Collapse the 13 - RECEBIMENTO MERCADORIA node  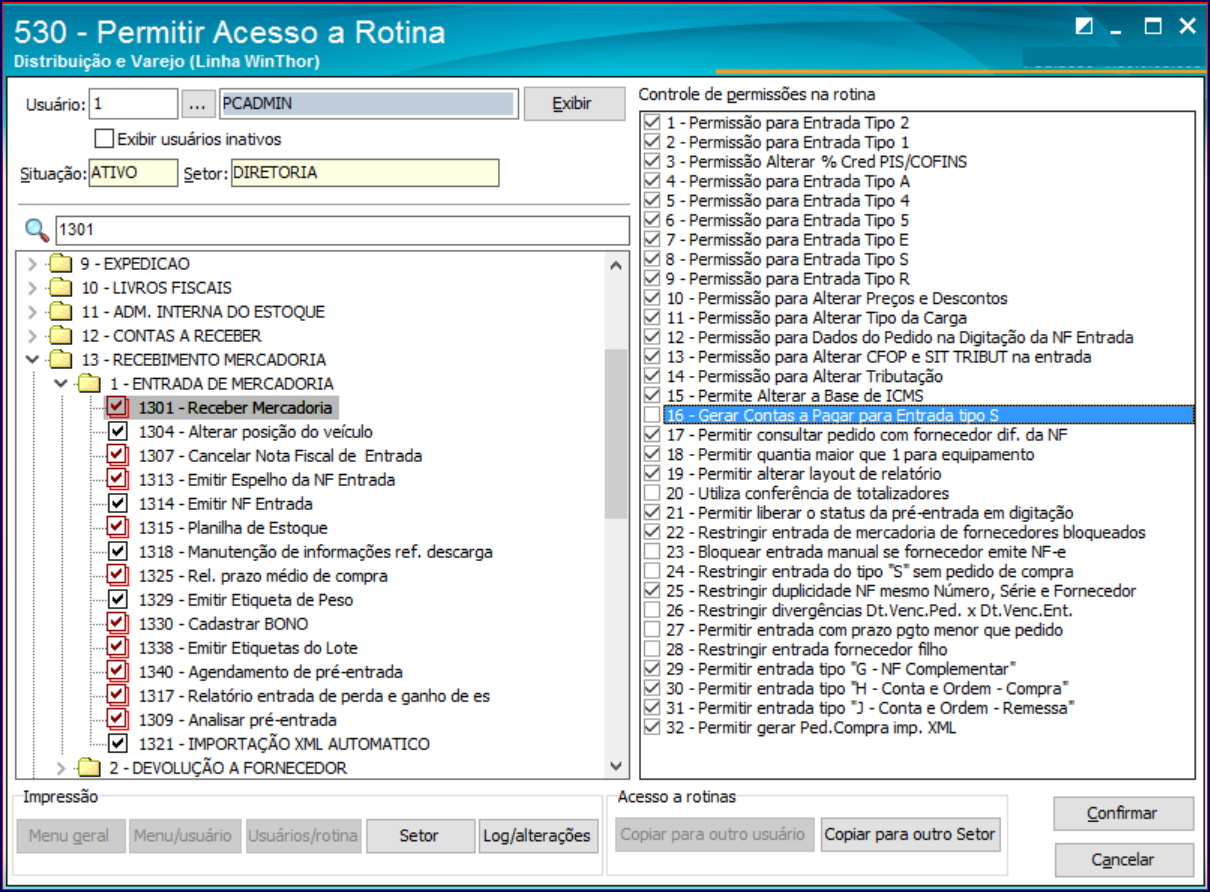33,360
